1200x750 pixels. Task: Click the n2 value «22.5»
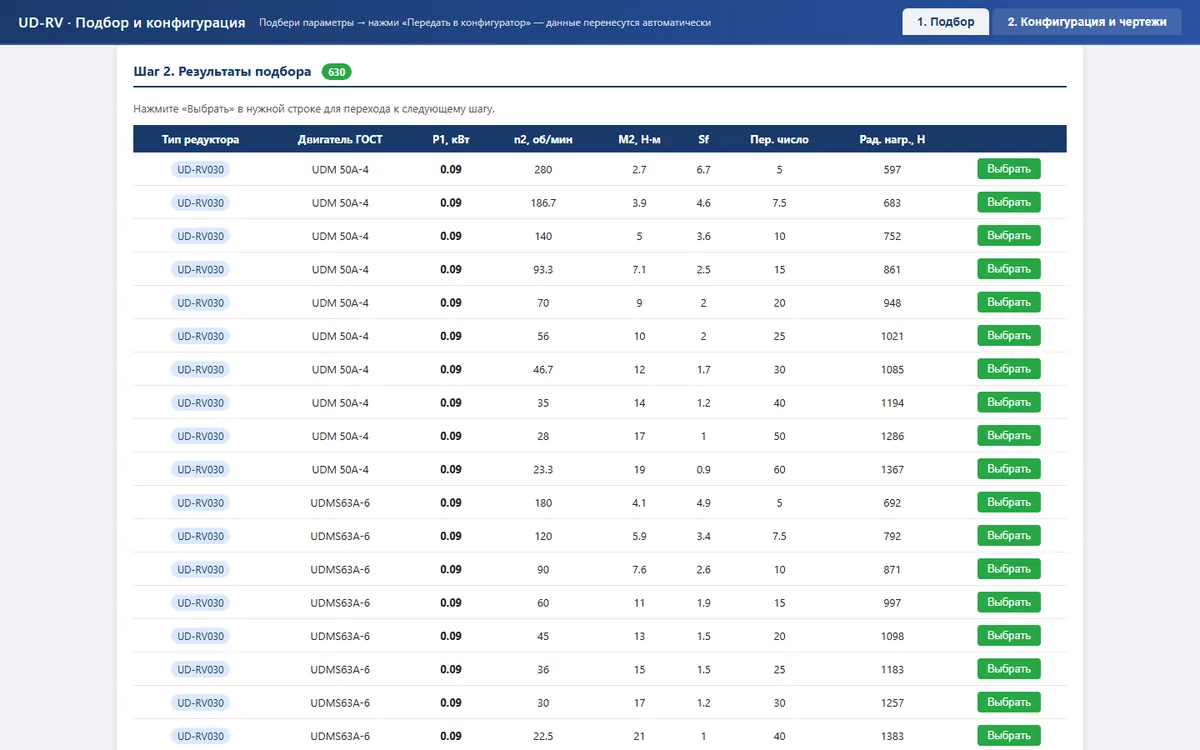pos(543,736)
